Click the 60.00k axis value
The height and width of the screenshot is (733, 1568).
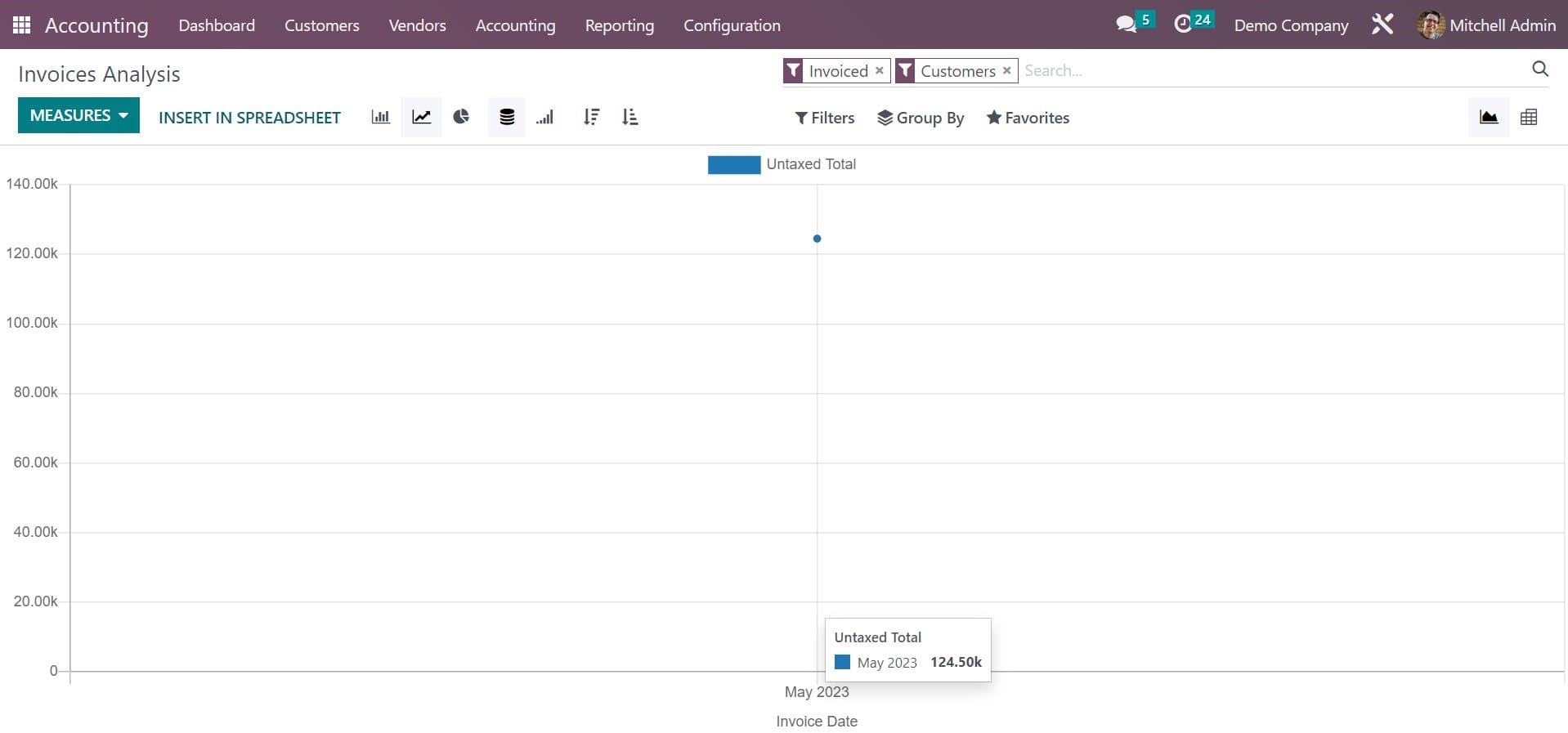(35, 463)
